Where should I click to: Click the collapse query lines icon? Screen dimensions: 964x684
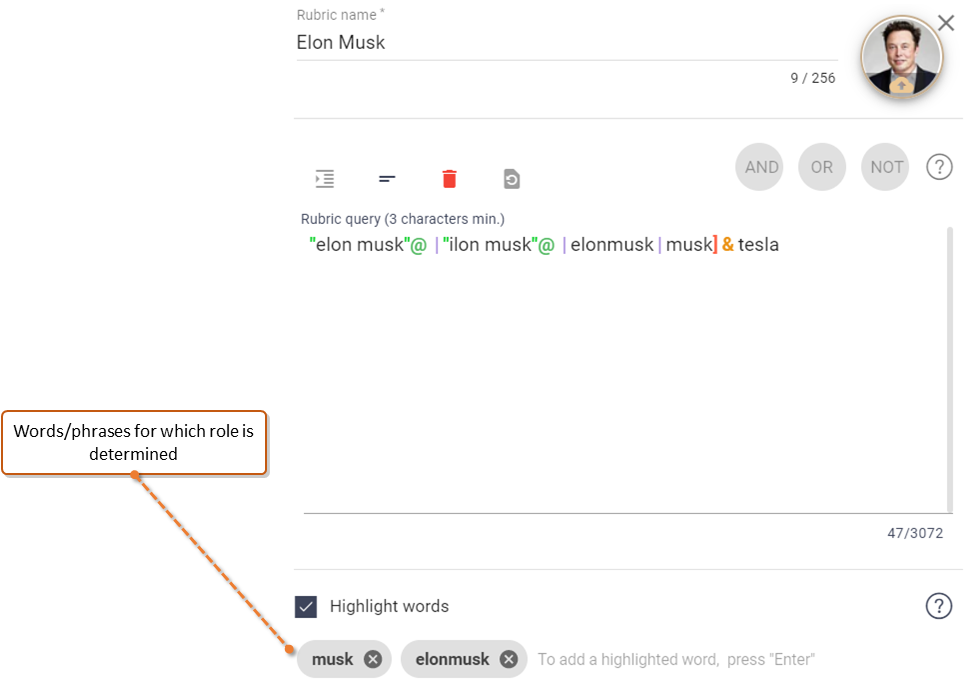click(387, 179)
